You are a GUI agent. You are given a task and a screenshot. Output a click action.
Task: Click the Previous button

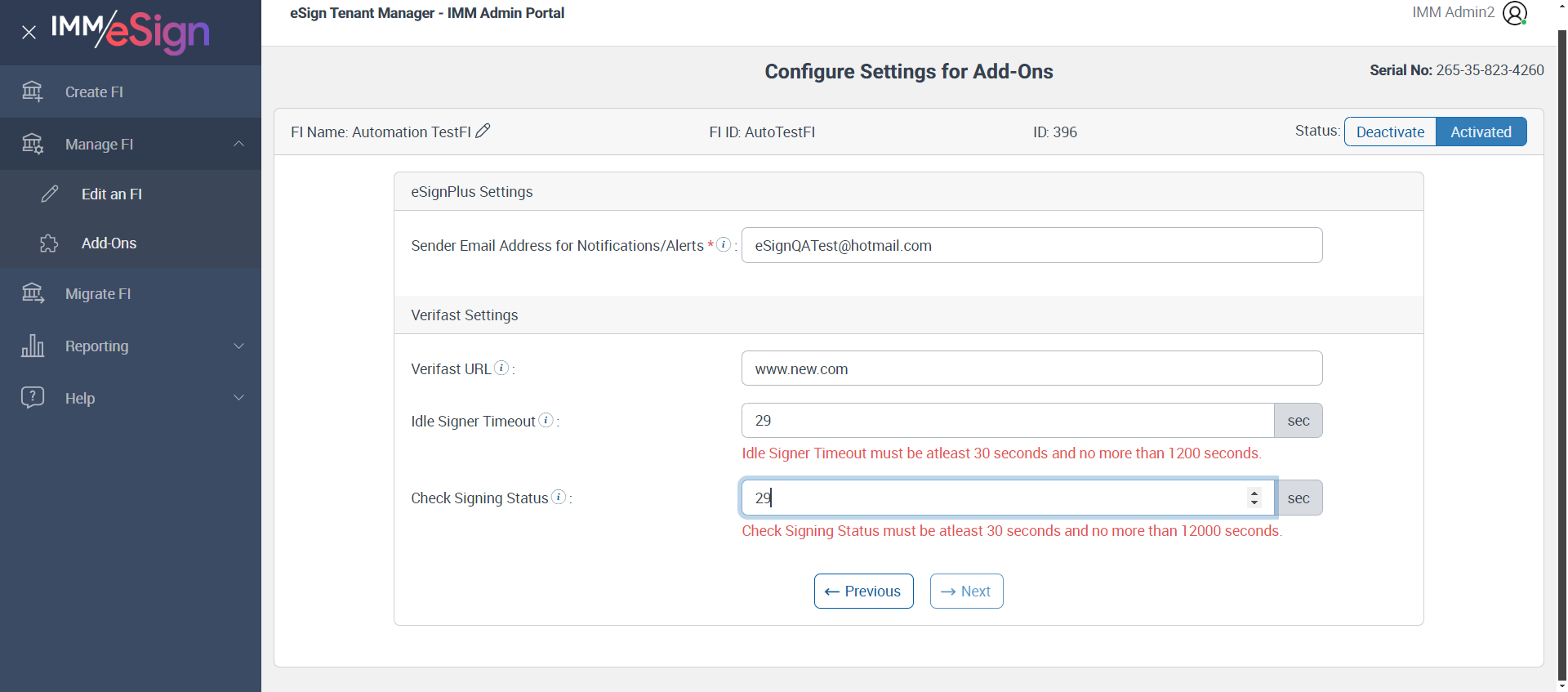863,592
